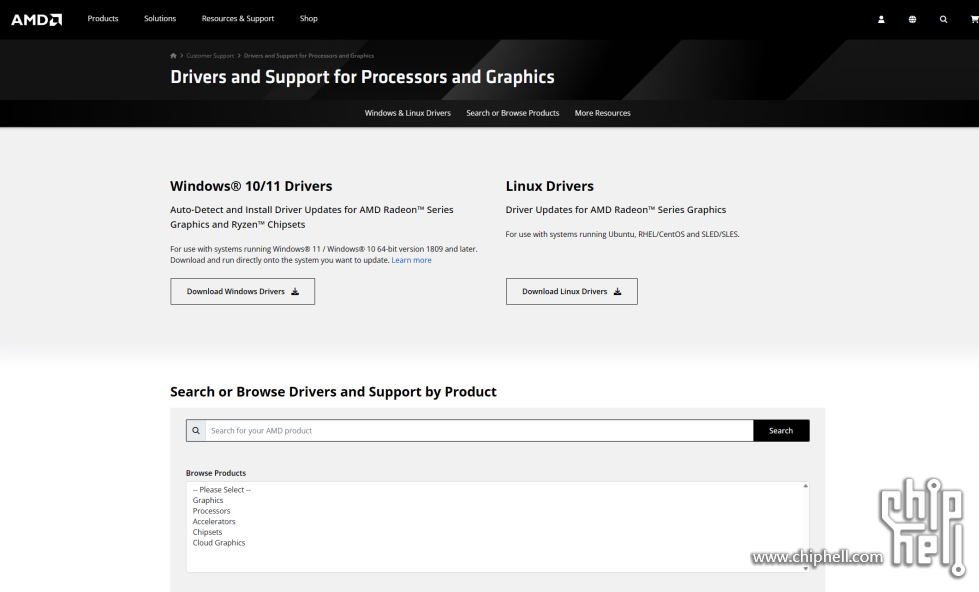Click the 'Drivers and Support for Processors and Graphics' title

pyautogui.click(x=362, y=77)
